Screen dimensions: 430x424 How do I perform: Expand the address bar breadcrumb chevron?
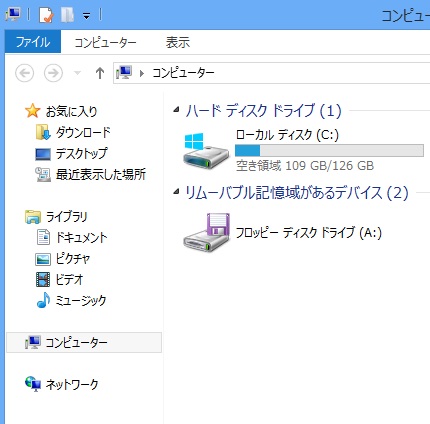[x=142, y=73]
